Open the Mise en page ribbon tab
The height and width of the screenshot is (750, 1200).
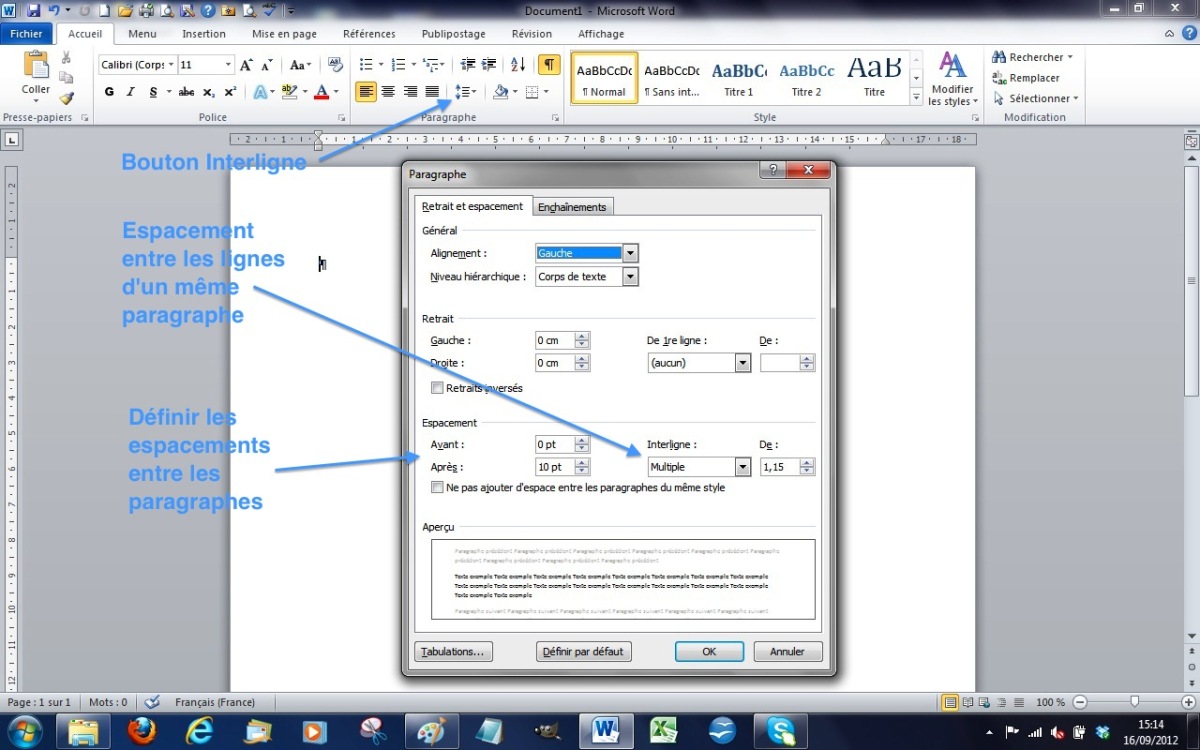284,34
